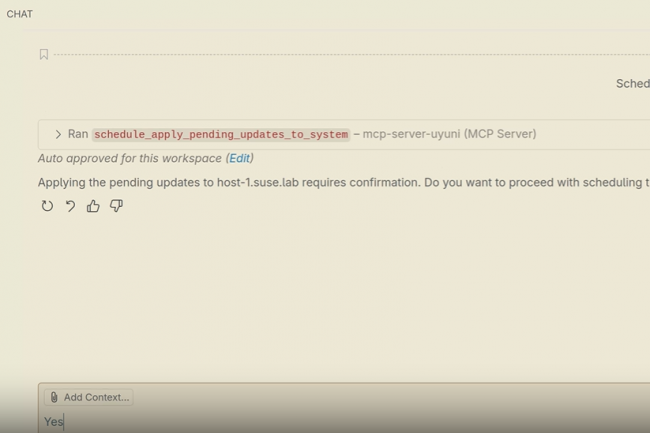Click the mcp-server-uyuni (MCP Server) label
Screen dimensions: 650x433
450,134
